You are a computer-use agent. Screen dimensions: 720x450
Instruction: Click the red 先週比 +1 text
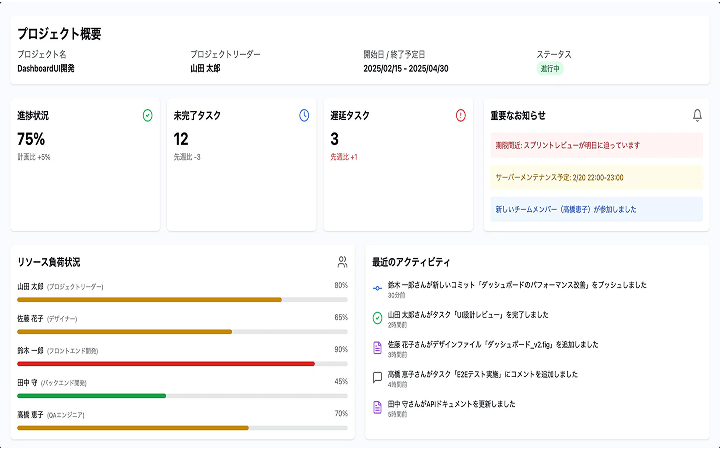tap(344, 157)
